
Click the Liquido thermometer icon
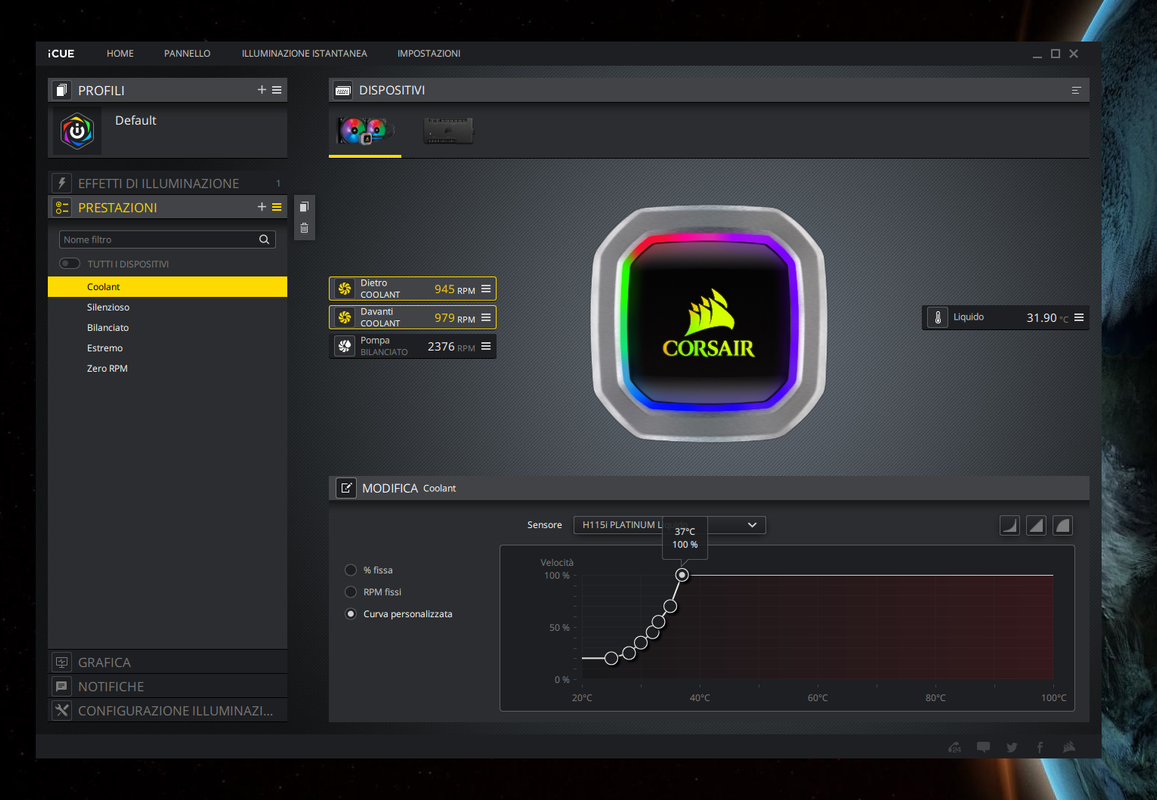click(937, 317)
